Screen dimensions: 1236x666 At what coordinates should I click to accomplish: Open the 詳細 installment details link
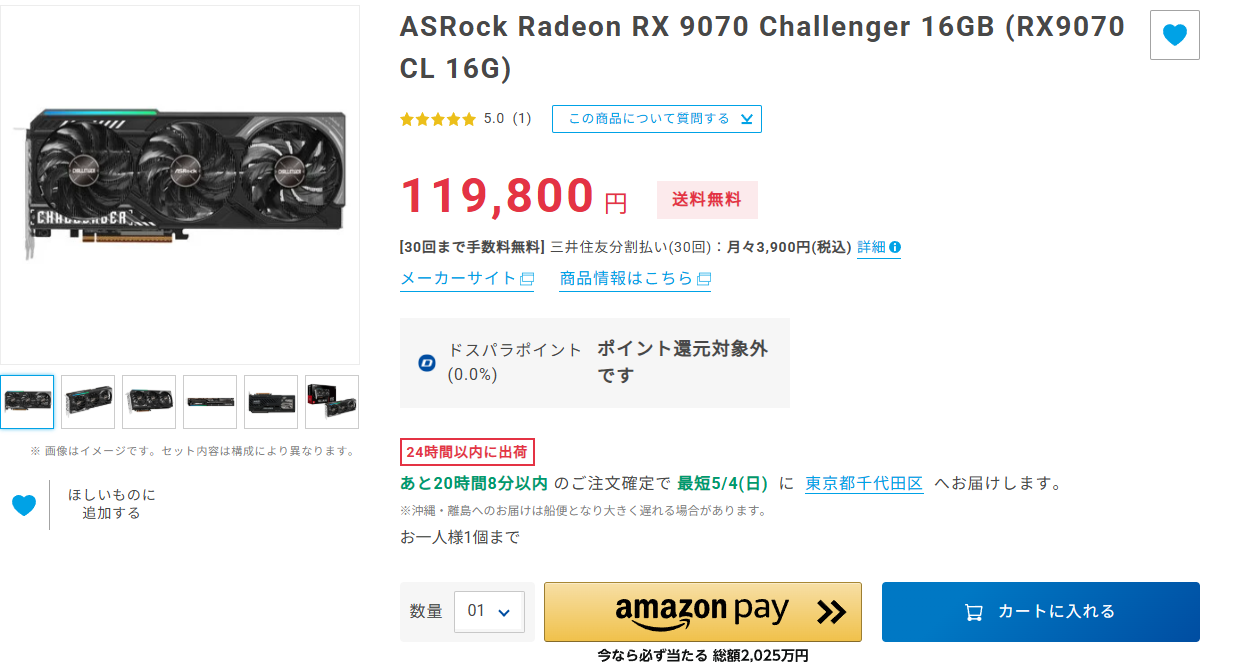(872, 247)
